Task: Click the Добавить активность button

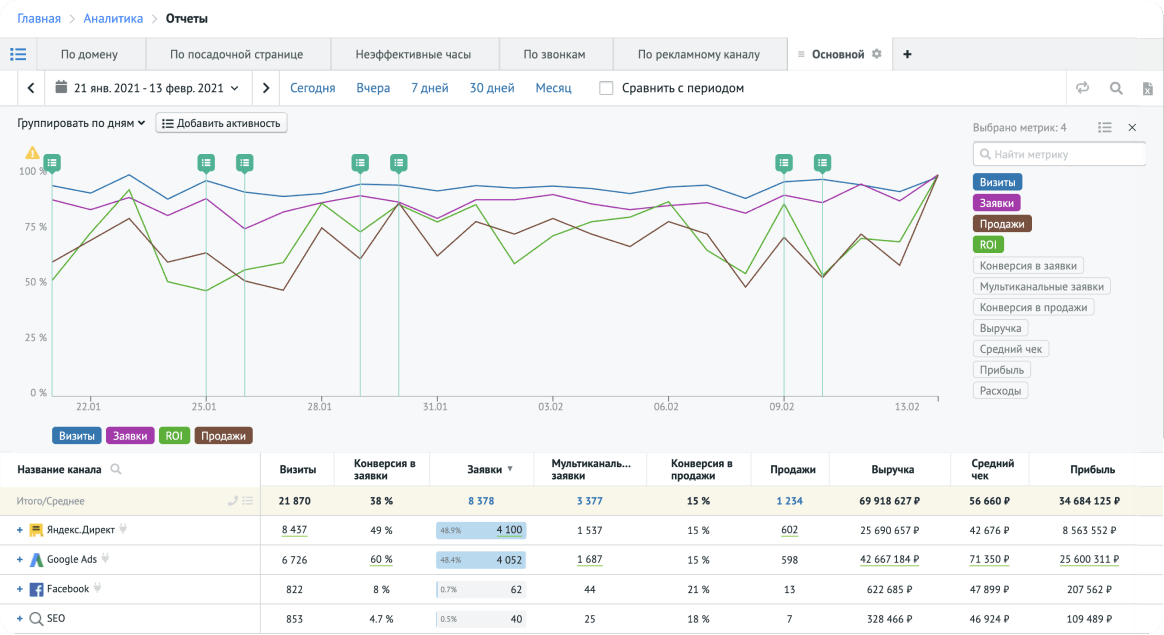Action: 222,123
